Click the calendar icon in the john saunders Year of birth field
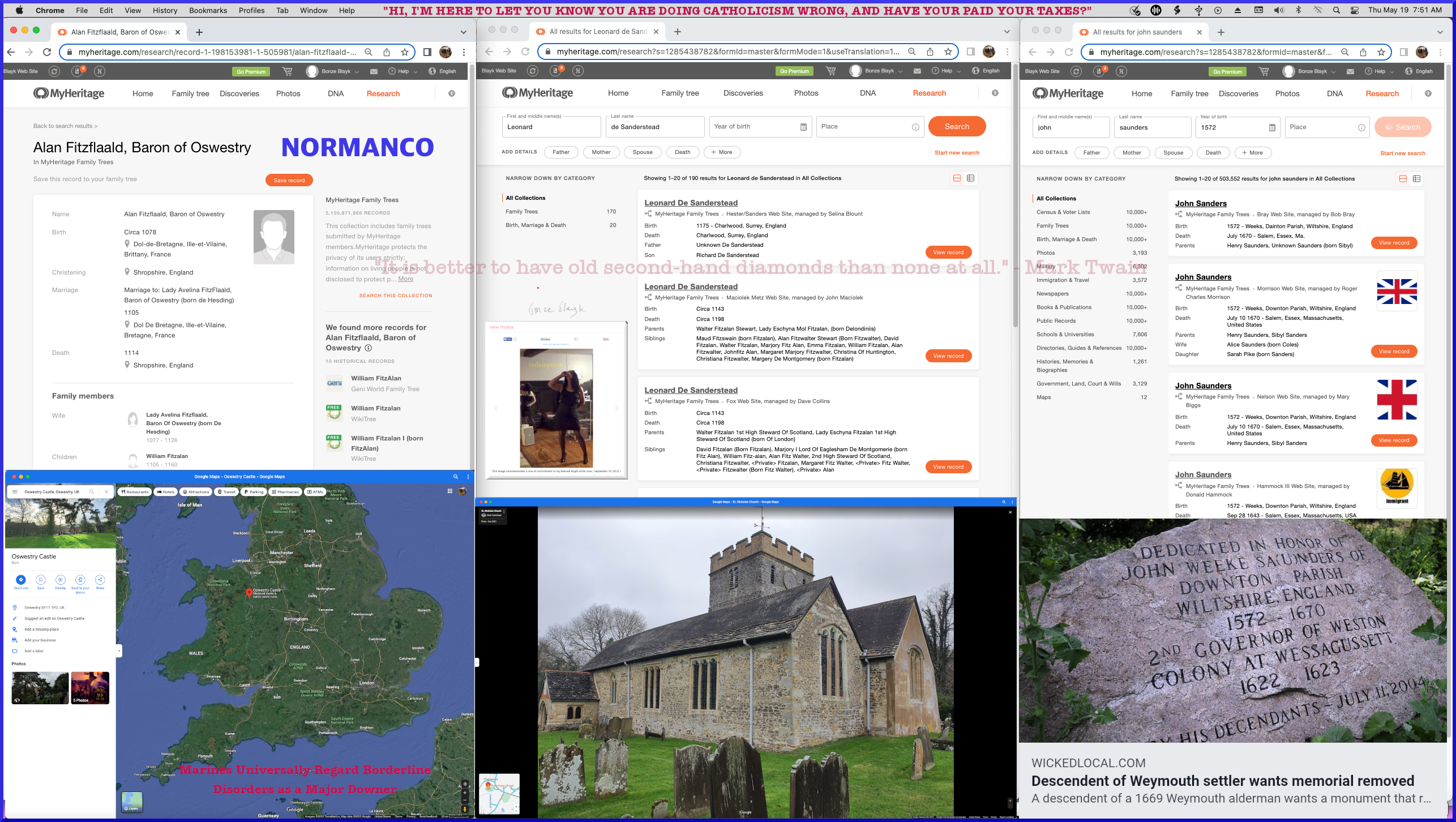The image size is (1456, 822). tap(1272, 128)
